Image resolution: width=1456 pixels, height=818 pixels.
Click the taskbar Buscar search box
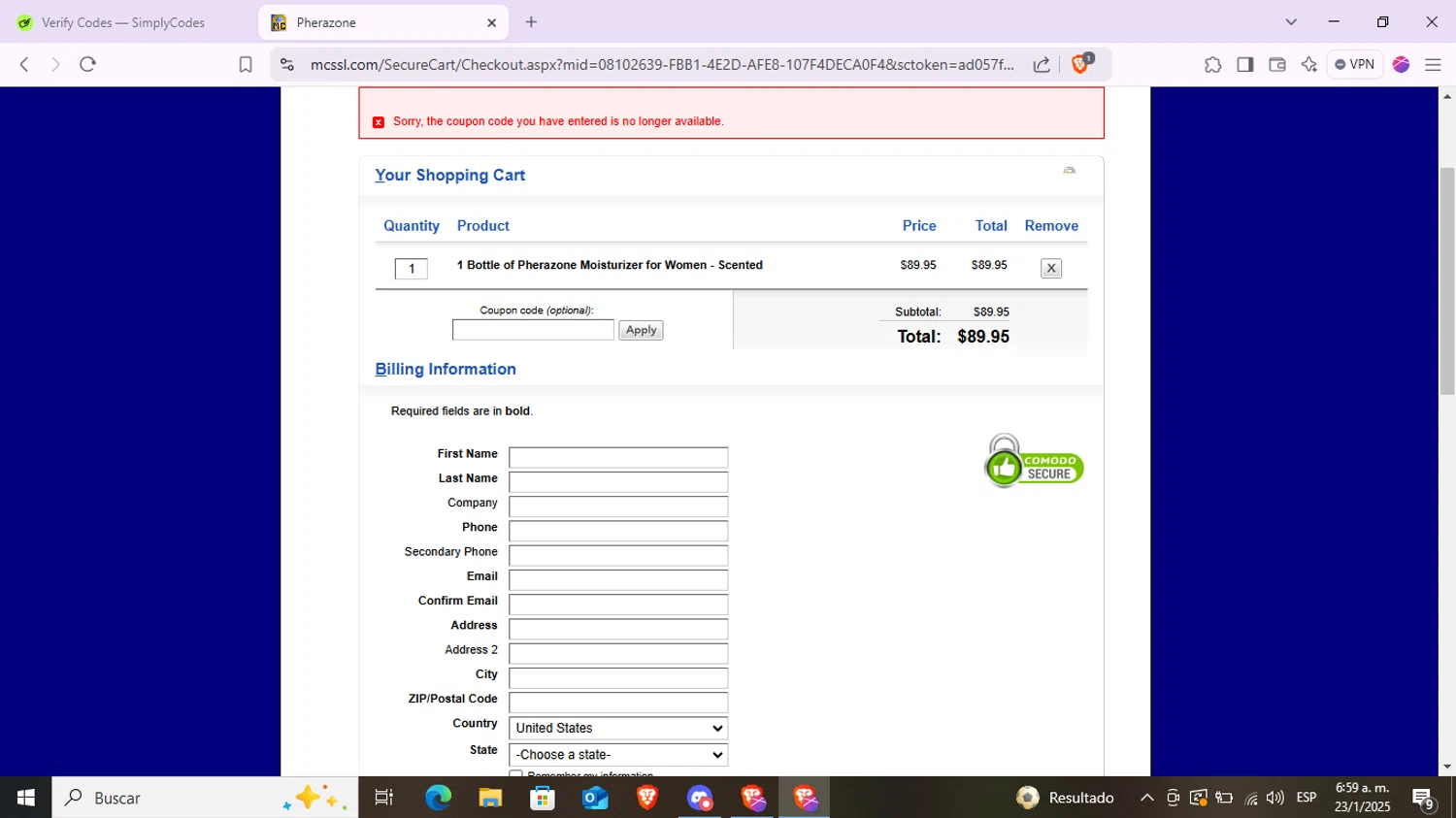coord(205,798)
